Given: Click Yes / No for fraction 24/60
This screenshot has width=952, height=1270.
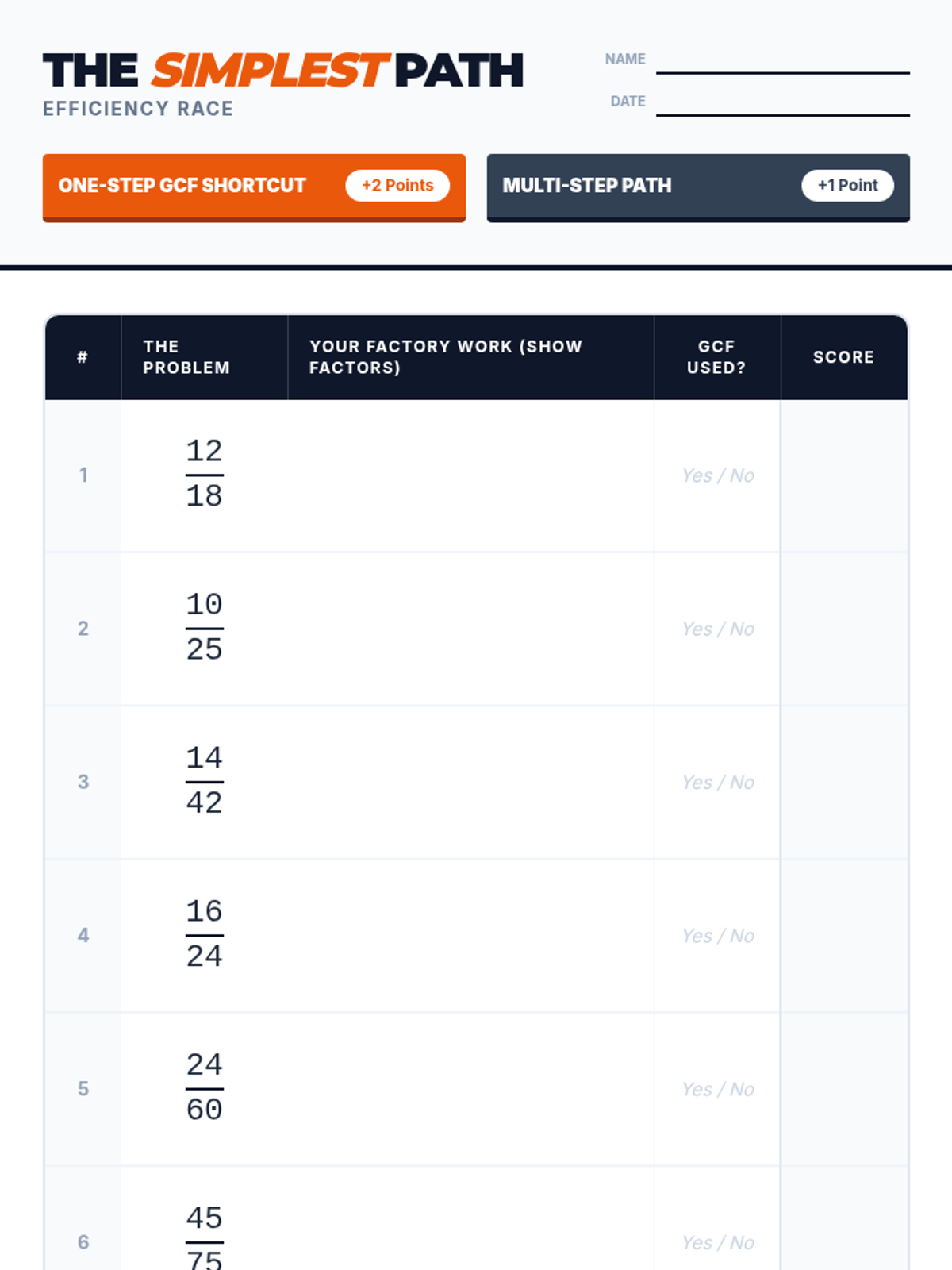Looking at the screenshot, I should click(718, 1089).
